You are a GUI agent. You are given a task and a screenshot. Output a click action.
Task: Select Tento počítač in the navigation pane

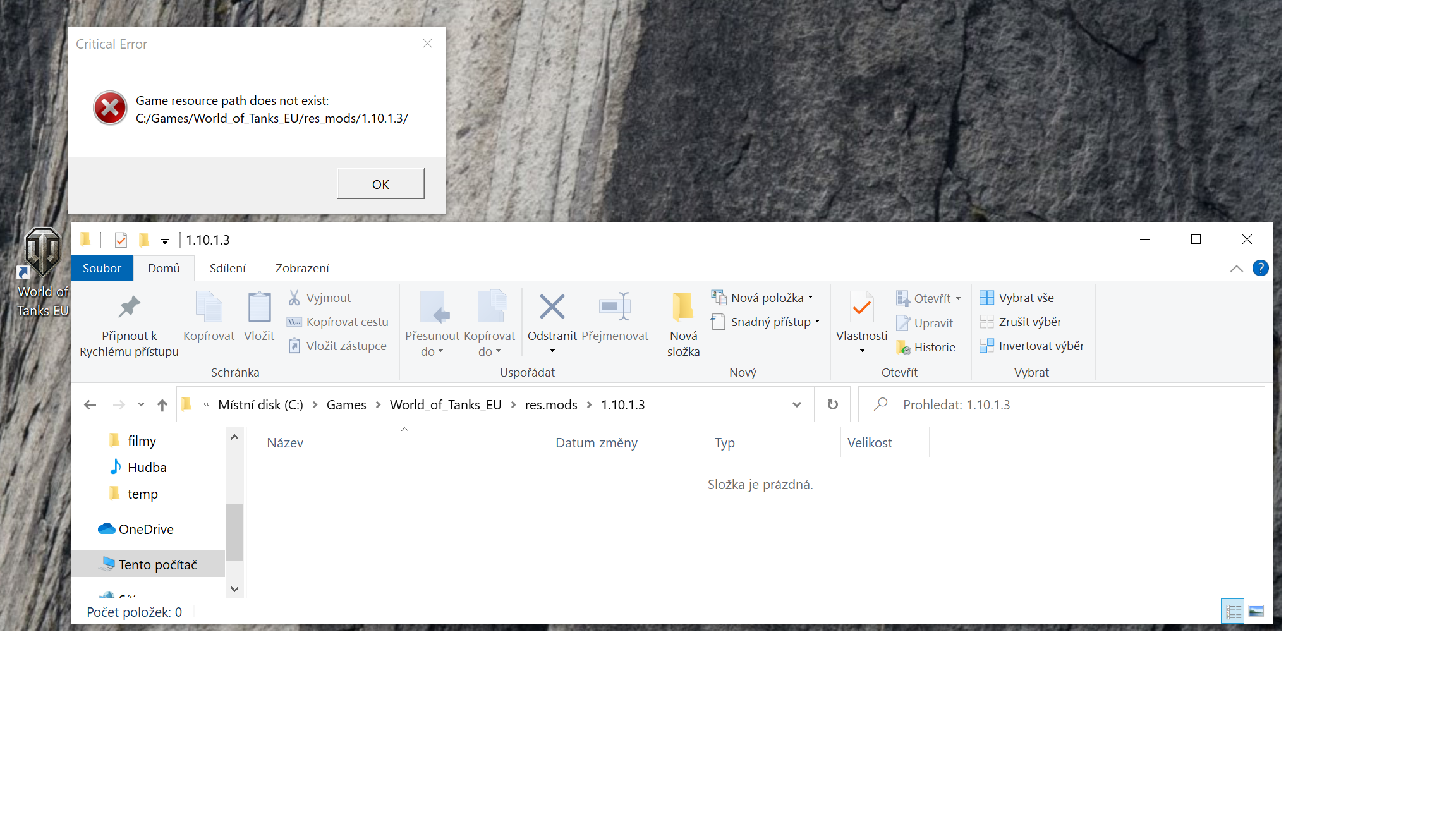pyautogui.click(x=149, y=564)
